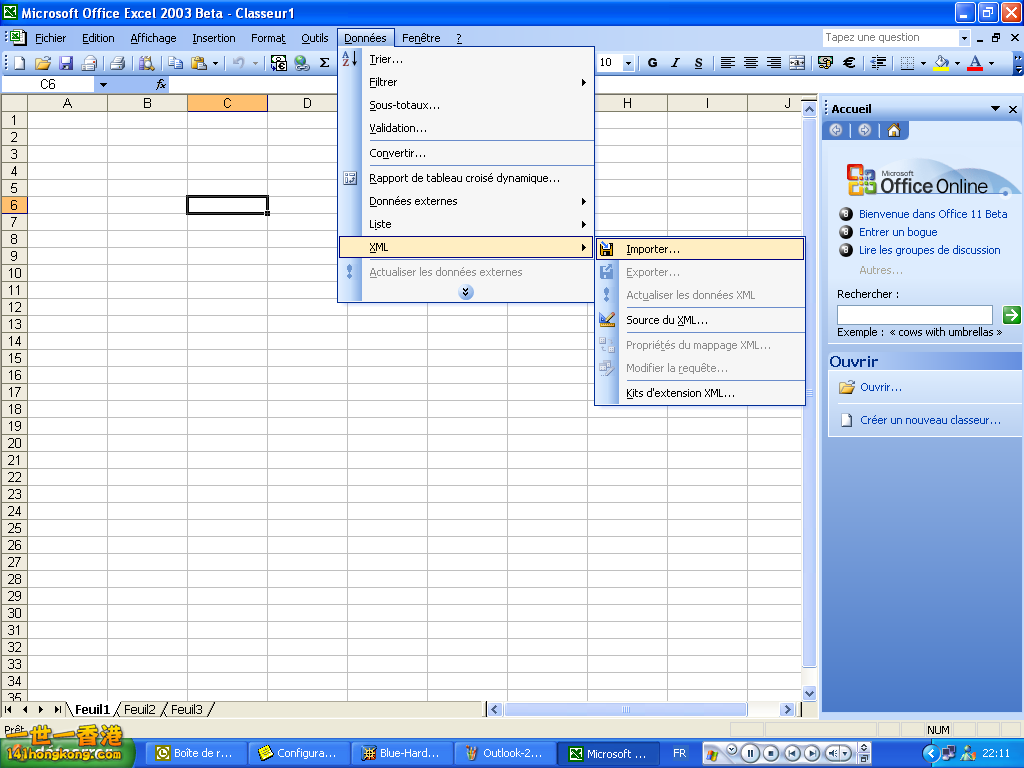Apply Euro style icon
The height and width of the screenshot is (768, 1024).
coord(849,63)
